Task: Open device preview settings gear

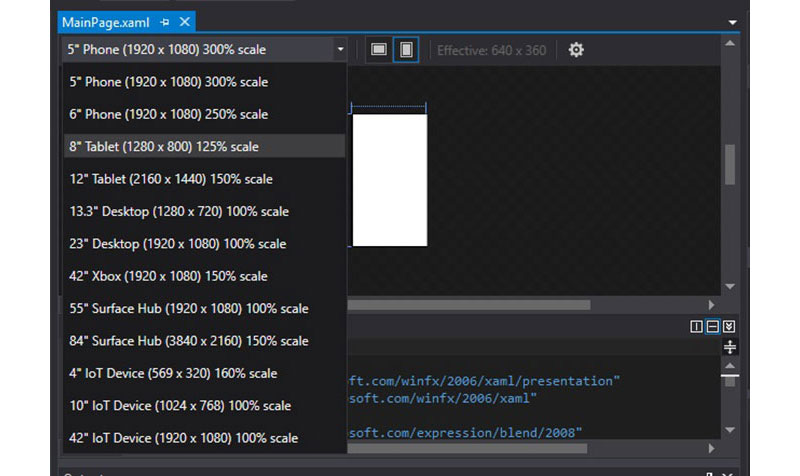Action: click(576, 49)
